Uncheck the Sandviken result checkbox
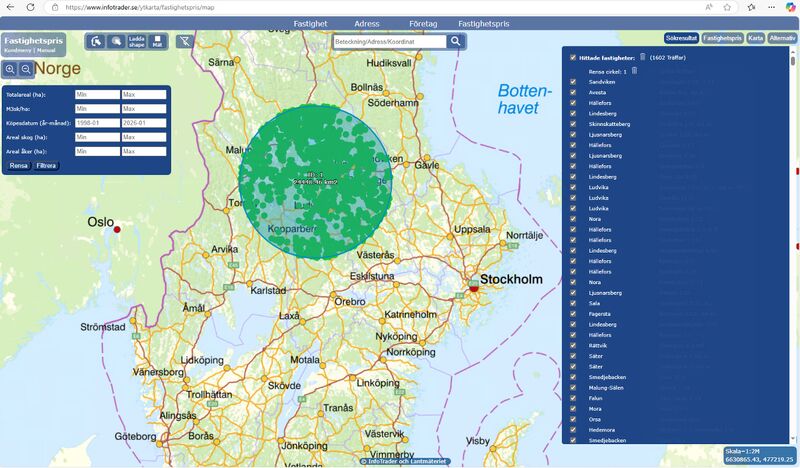The width and height of the screenshot is (800, 468). 572,81
